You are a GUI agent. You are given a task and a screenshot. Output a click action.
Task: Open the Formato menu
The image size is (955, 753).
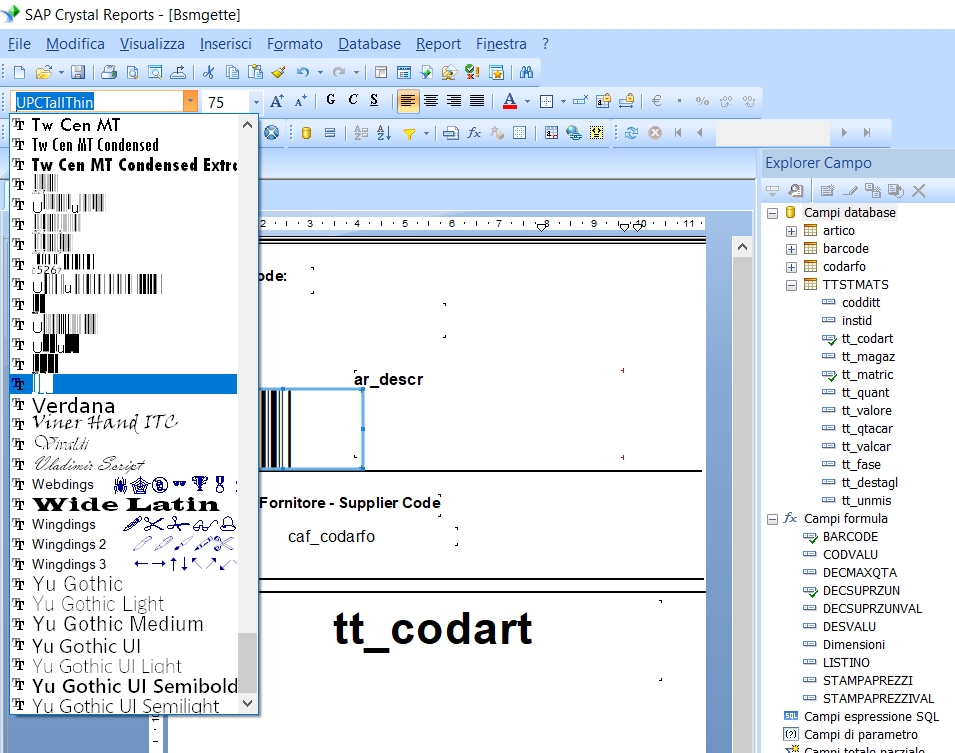pyautogui.click(x=294, y=44)
